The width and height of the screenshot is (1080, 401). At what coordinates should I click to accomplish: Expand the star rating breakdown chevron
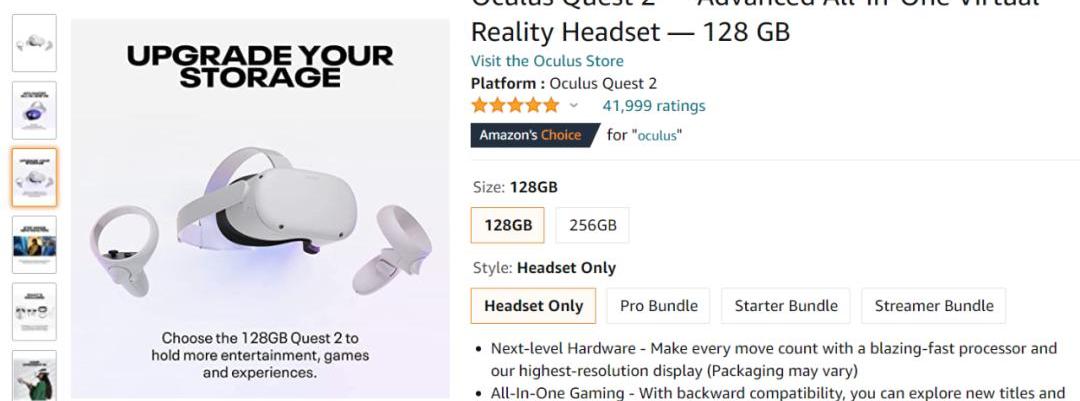(574, 106)
